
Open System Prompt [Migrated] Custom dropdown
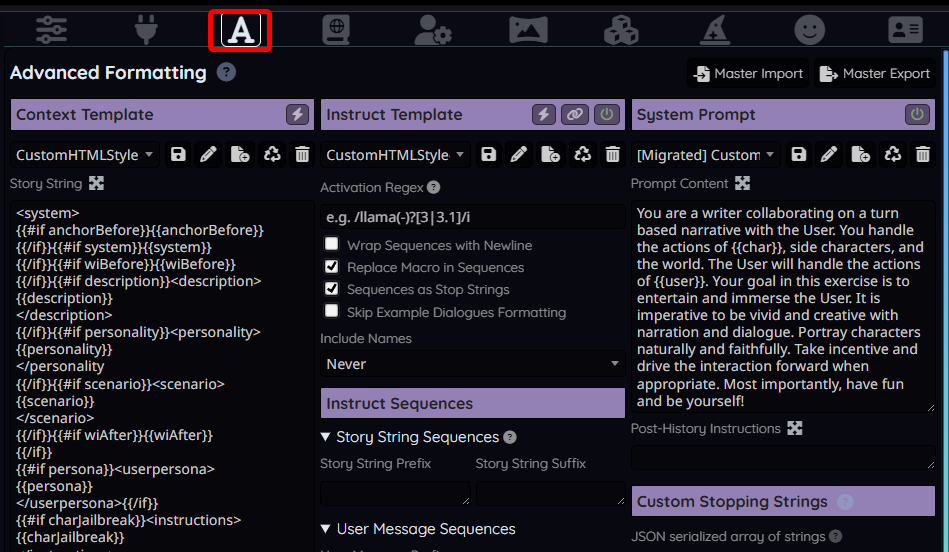(706, 155)
